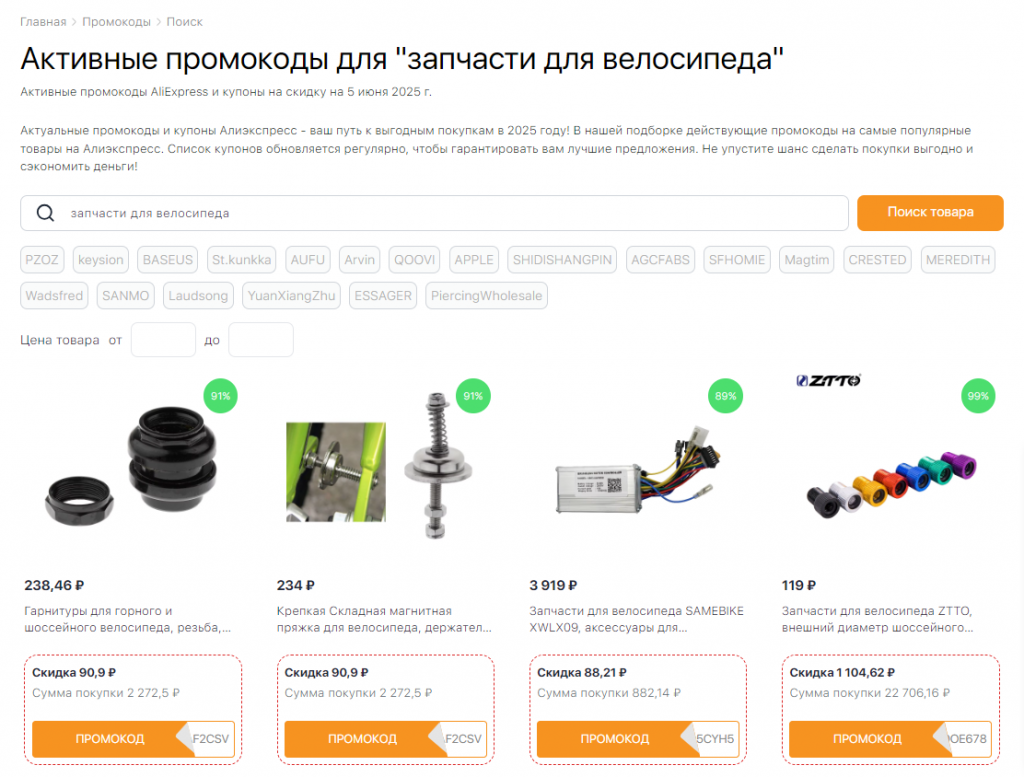Viewport: 1024px width, 777px height.
Task: Click the Поиск товара button
Action: [930, 213]
